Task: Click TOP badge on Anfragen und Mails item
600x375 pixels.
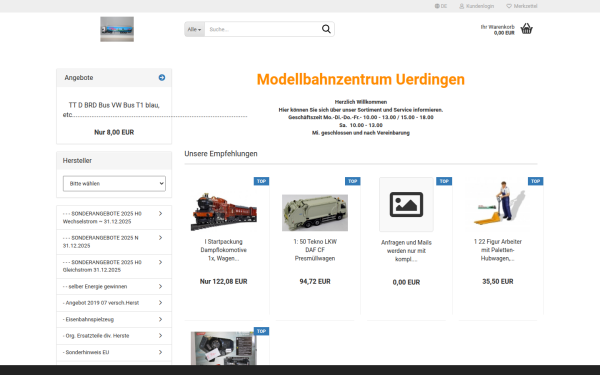Action: click(444, 181)
